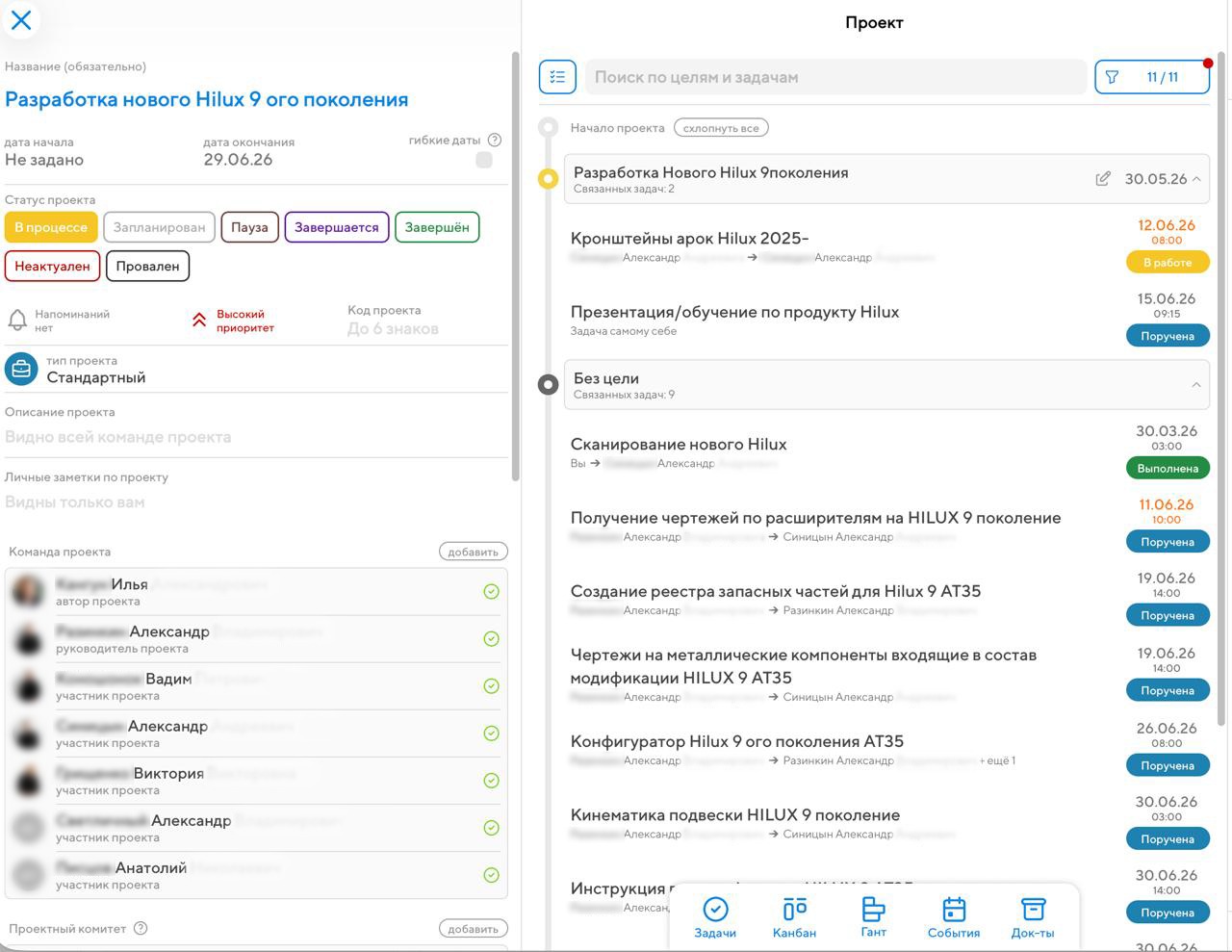Add a member to Проектный комитет

(474, 929)
